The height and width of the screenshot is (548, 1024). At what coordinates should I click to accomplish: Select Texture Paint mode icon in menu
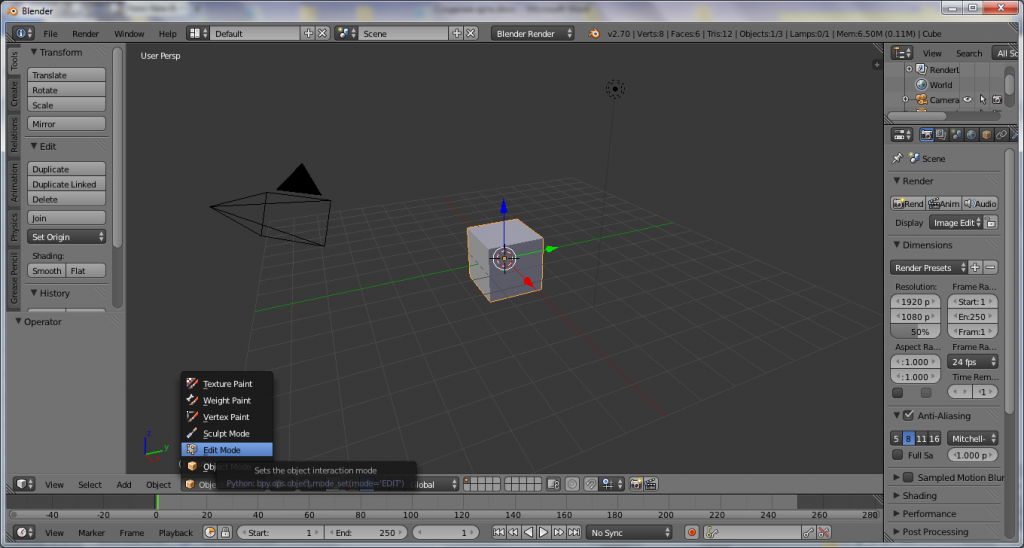(192, 383)
